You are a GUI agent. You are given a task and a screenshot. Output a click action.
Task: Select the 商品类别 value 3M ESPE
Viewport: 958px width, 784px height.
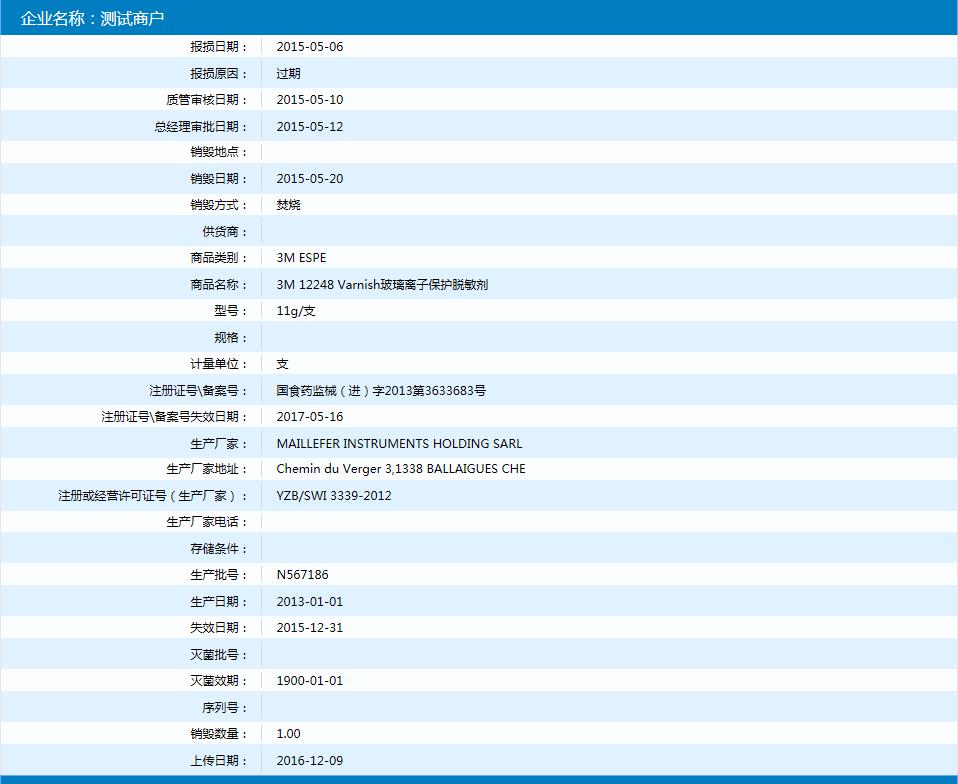301,257
